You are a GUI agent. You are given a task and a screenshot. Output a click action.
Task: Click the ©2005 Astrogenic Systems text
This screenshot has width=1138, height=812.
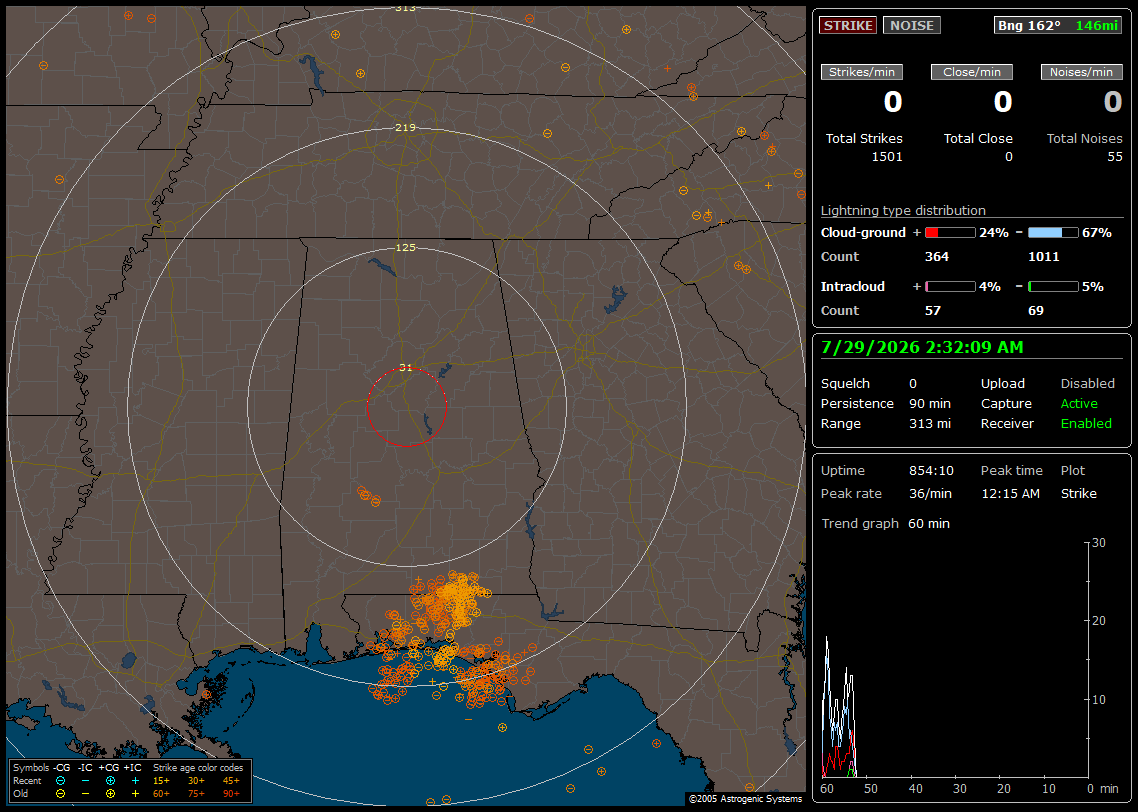(745, 799)
